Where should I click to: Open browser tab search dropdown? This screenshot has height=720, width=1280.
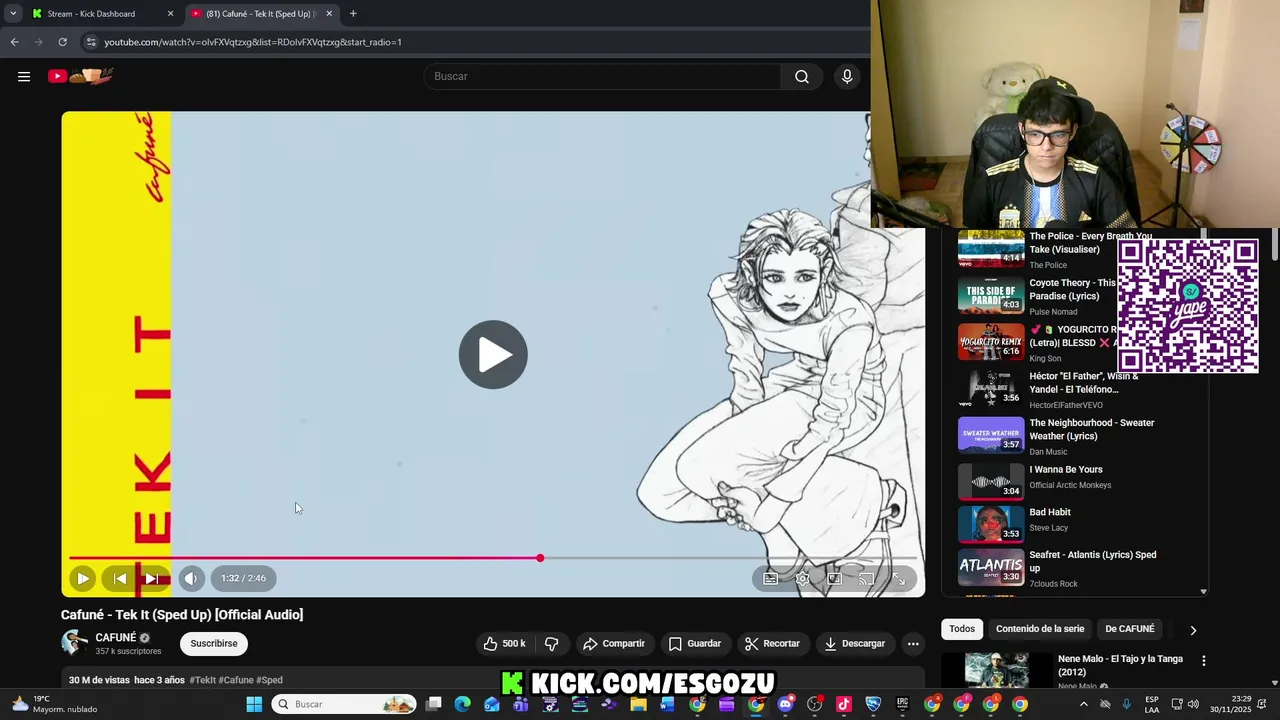[12, 14]
